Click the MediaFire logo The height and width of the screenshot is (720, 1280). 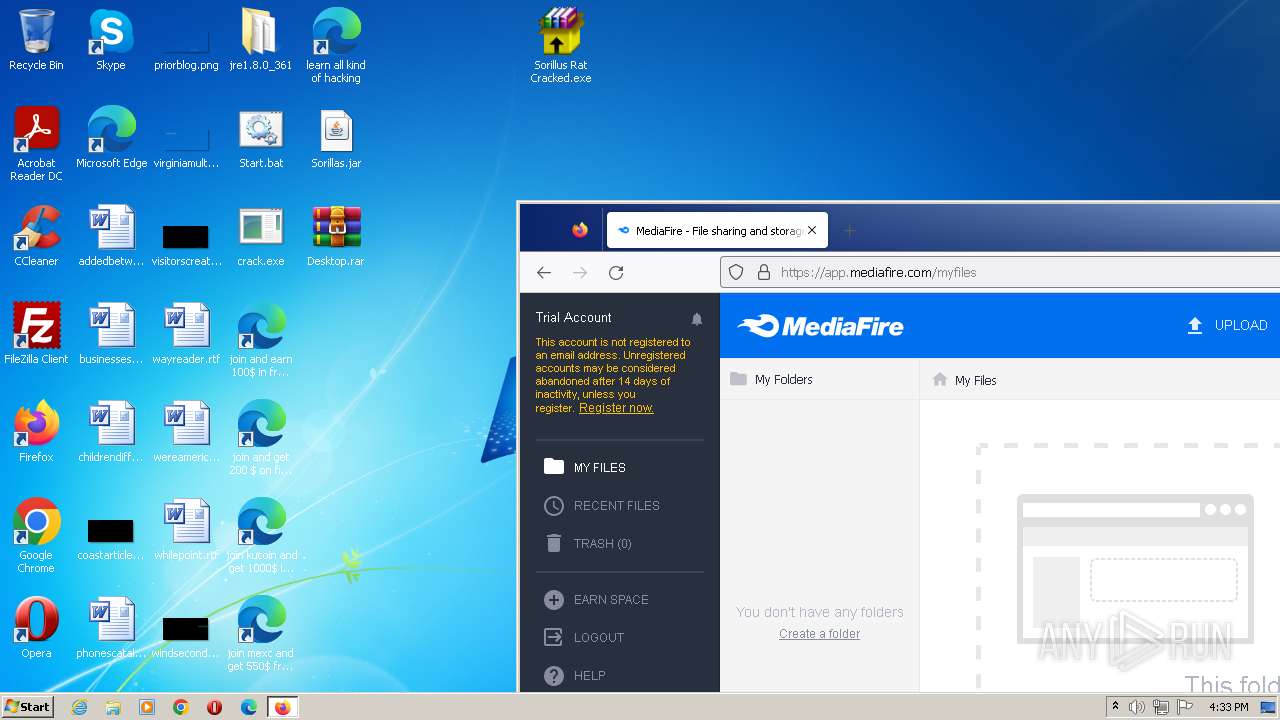pos(820,326)
